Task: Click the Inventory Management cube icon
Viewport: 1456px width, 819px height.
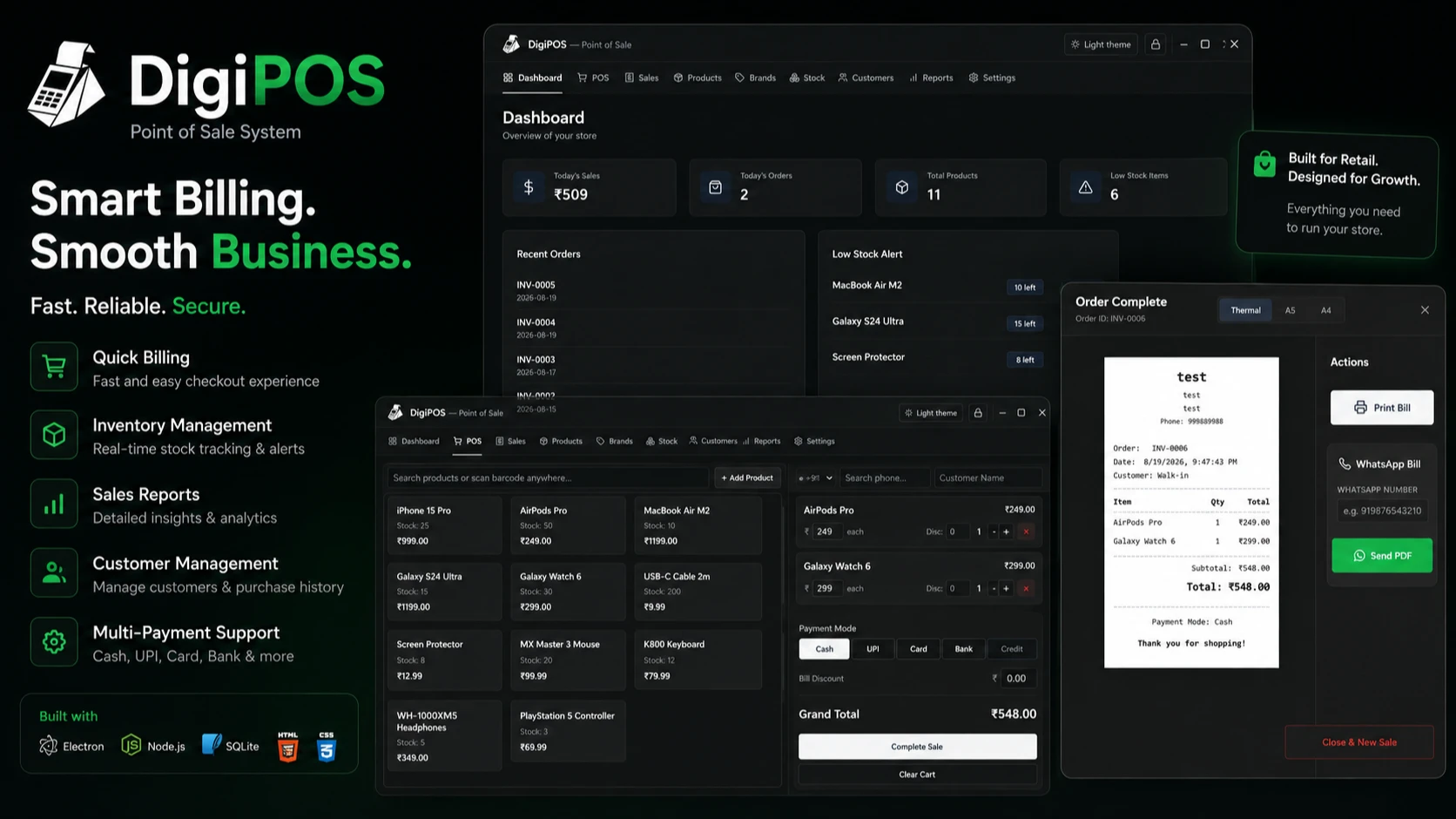Action: 54,435
